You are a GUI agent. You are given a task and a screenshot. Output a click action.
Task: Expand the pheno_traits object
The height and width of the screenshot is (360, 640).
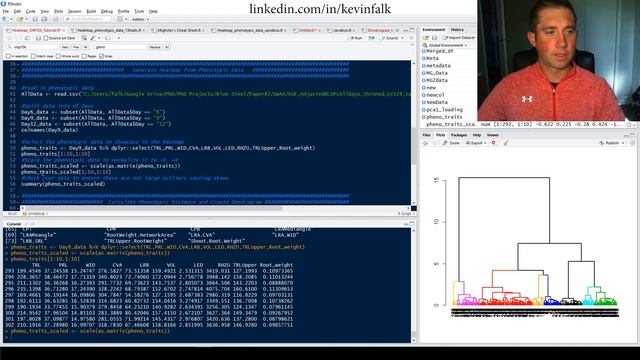[423, 117]
